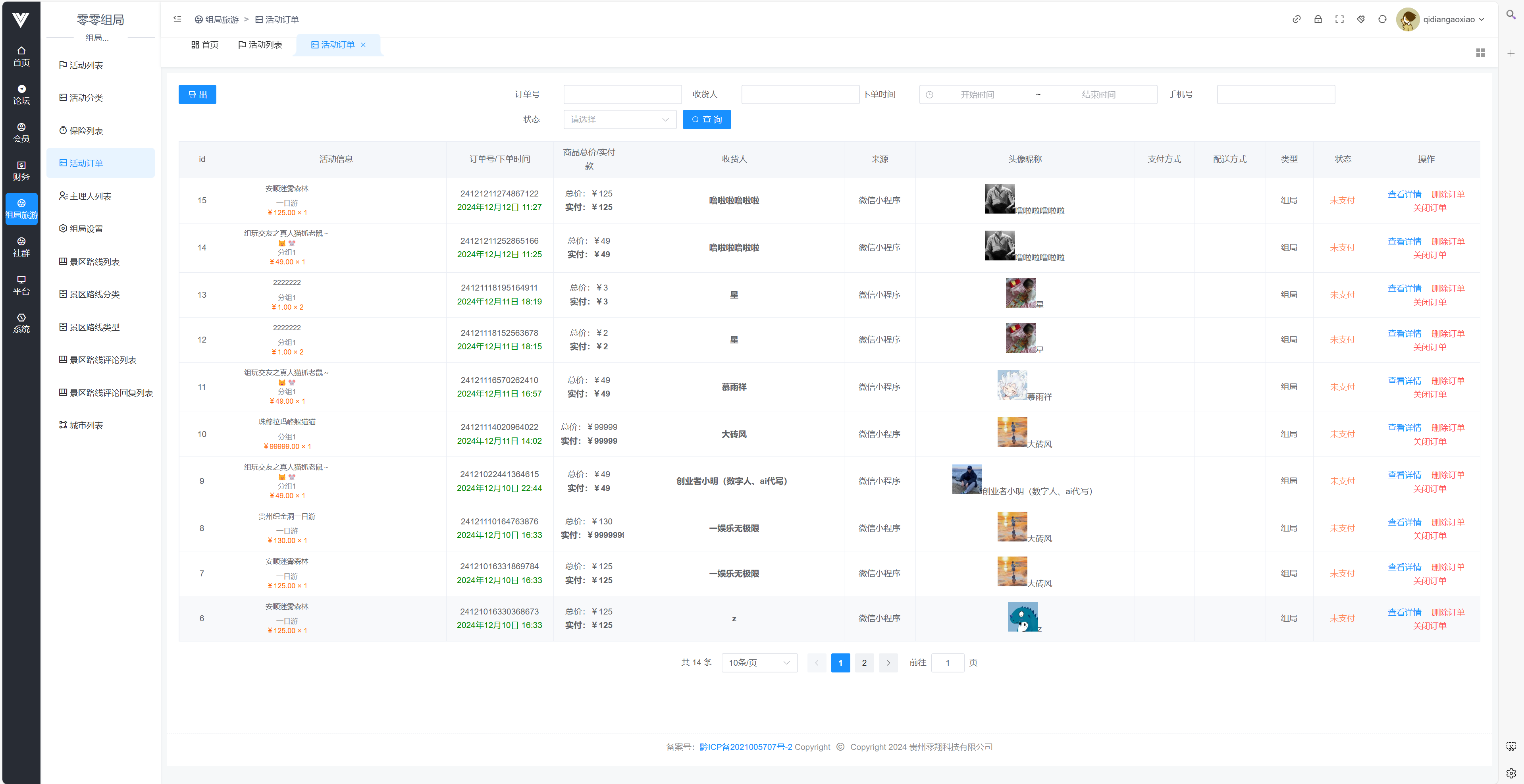Image resolution: width=1524 pixels, height=784 pixels.
Task: Click the link icon in top bar
Action: tap(1296, 19)
